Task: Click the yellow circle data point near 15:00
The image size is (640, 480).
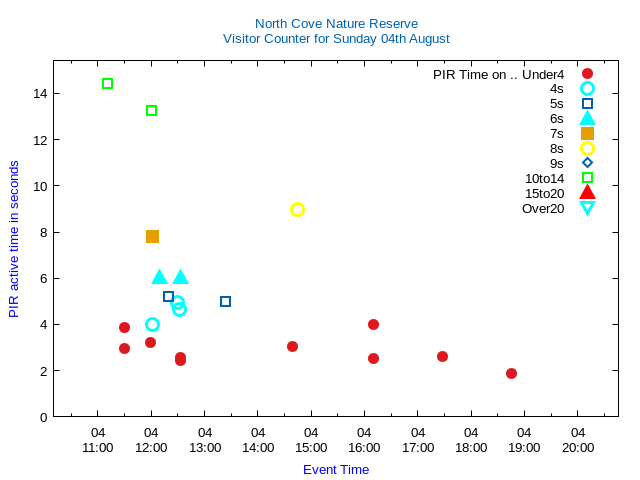Action: point(297,210)
